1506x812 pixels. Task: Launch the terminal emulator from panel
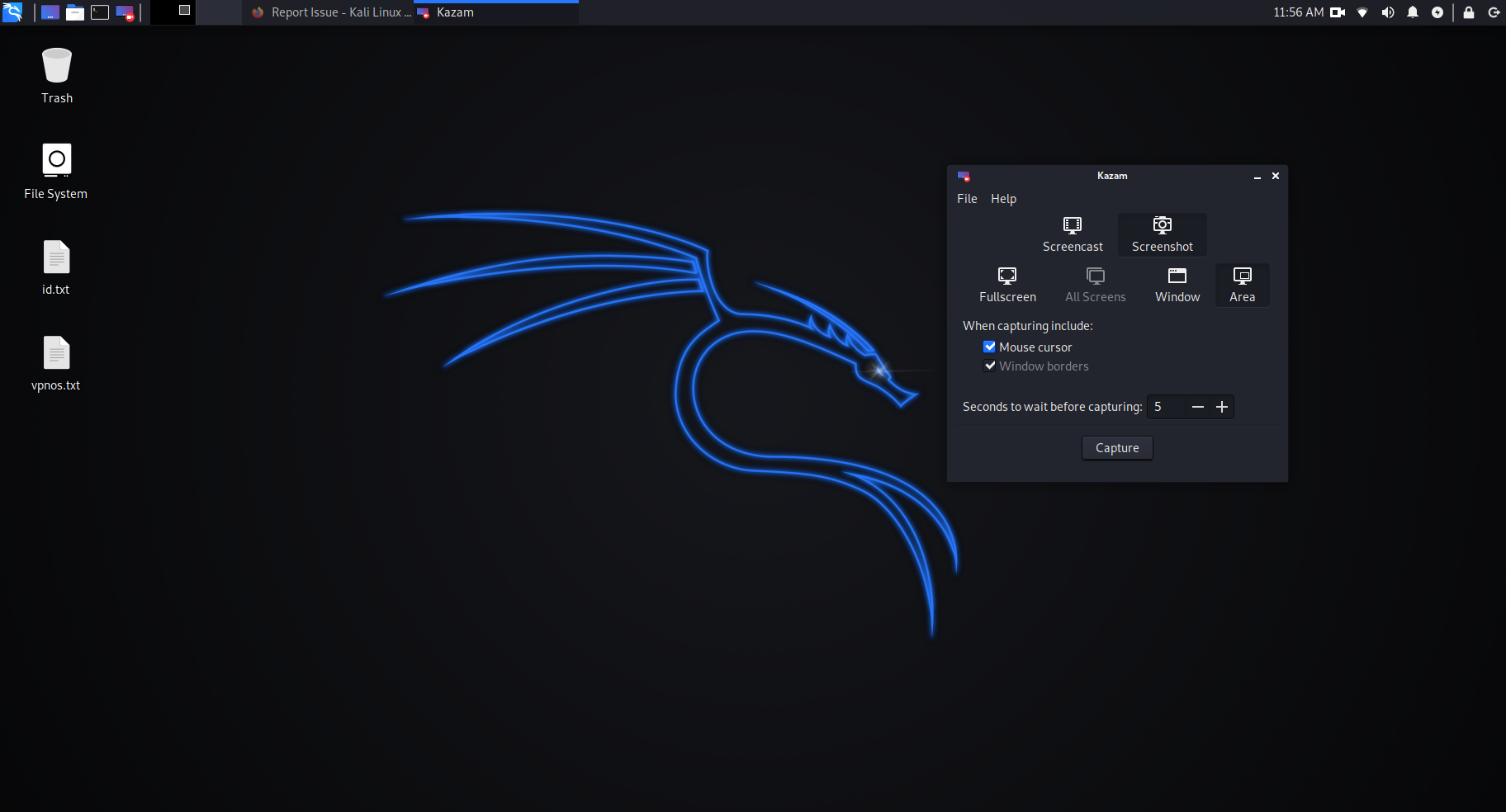(x=100, y=12)
